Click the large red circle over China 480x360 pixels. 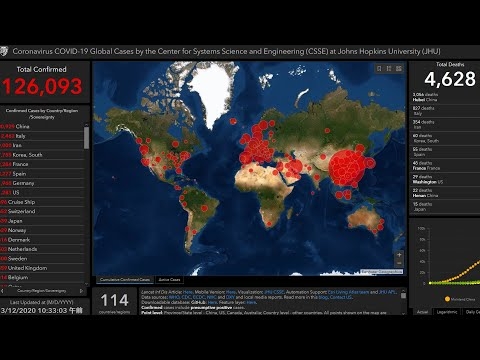click(x=347, y=168)
